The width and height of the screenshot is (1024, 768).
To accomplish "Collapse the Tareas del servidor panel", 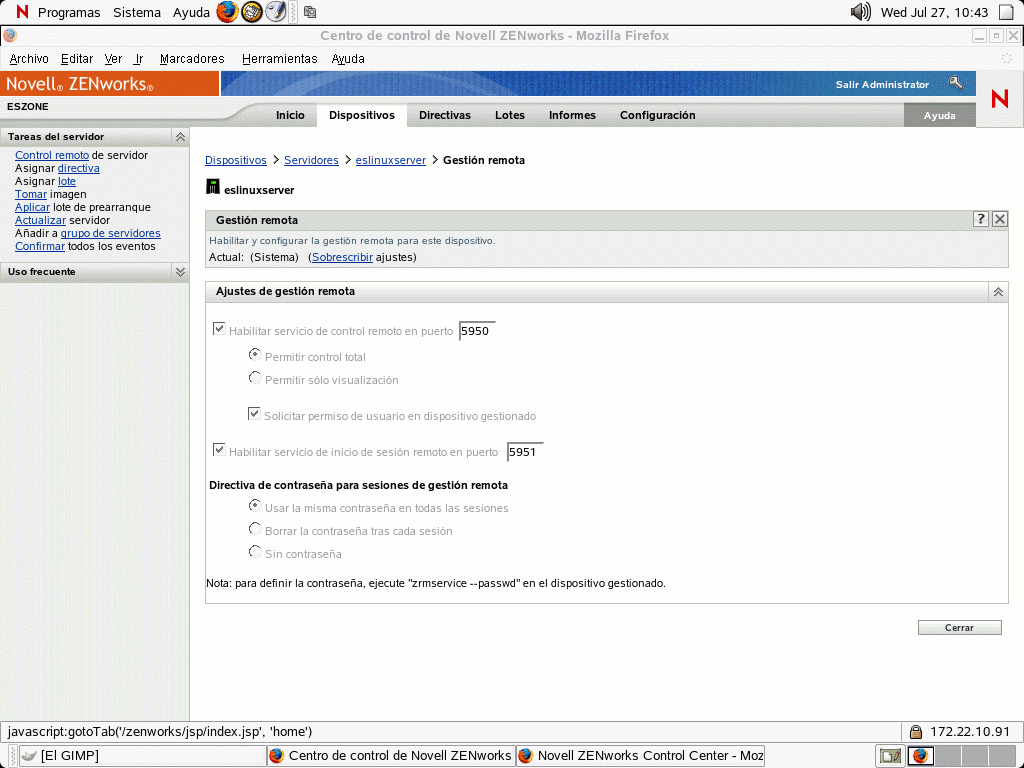I will coord(180,137).
